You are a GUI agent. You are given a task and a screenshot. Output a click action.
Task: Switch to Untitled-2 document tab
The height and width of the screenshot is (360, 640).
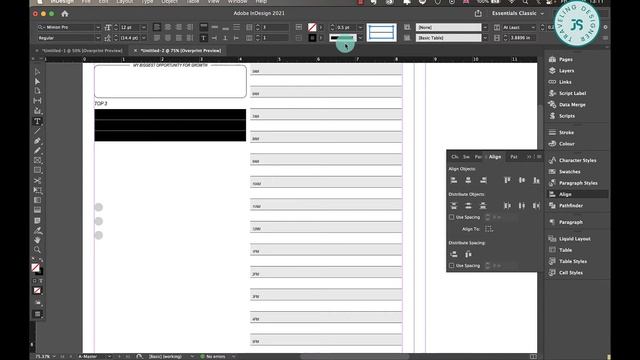[180, 51]
